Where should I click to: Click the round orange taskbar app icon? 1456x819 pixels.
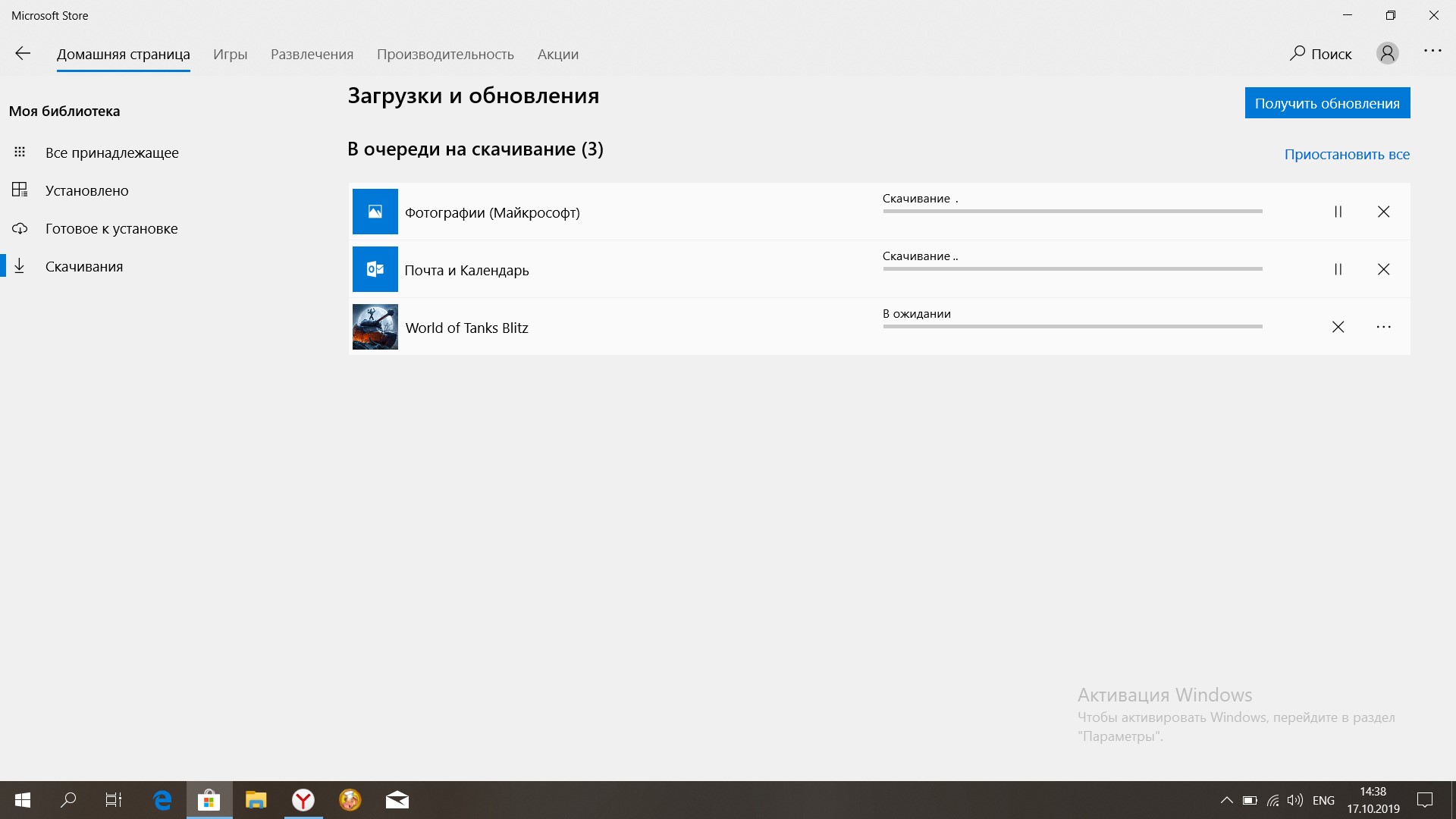350,800
